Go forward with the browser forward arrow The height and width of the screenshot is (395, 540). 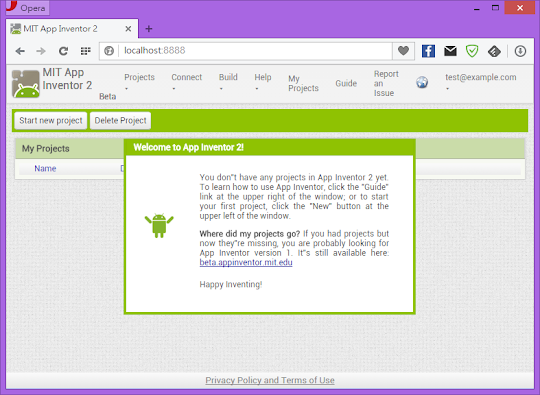pyautogui.click(x=41, y=51)
